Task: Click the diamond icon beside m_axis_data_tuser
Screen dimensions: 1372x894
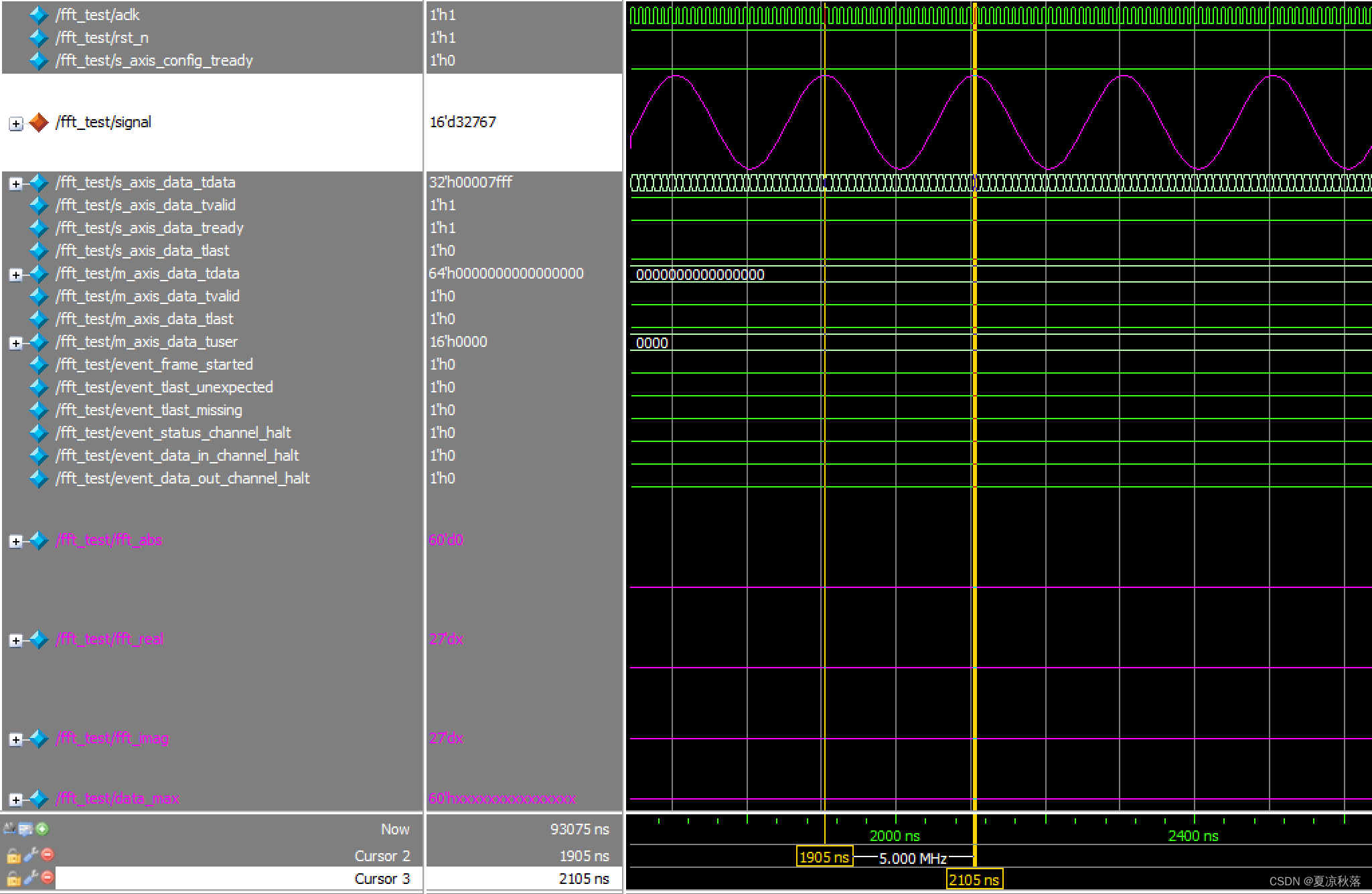Action: tap(39, 342)
